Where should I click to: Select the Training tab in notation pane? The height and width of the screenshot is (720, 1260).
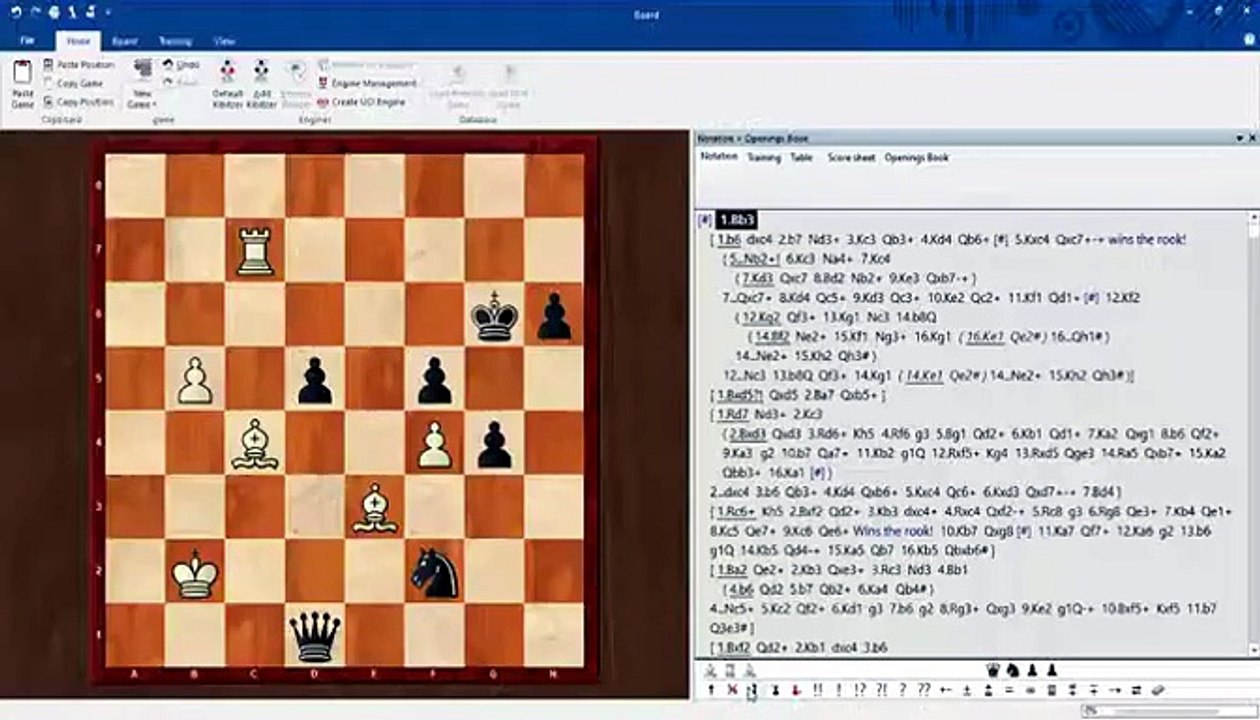coord(764,157)
